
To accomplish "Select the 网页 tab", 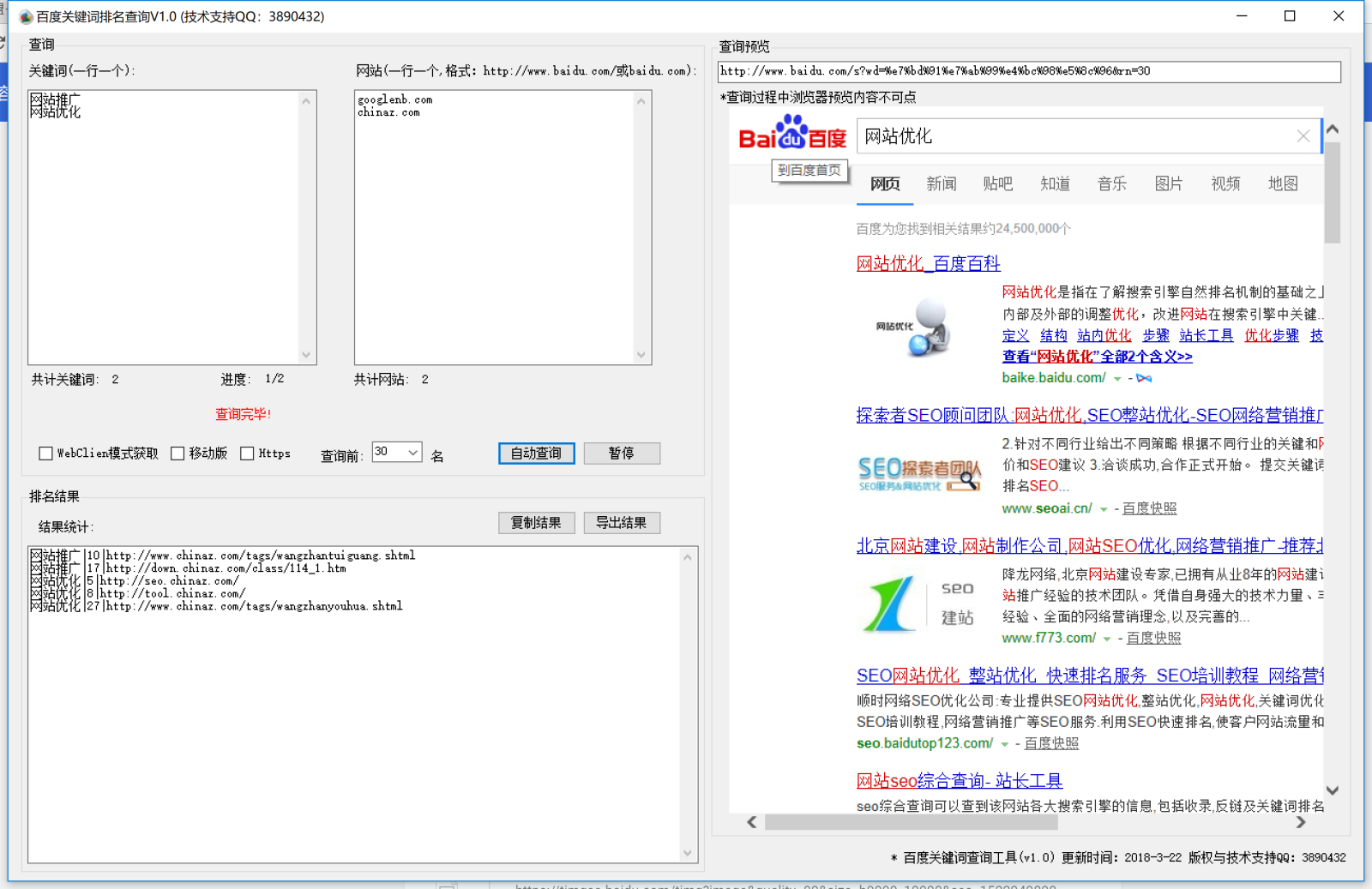I will pyautogui.click(x=885, y=183).
